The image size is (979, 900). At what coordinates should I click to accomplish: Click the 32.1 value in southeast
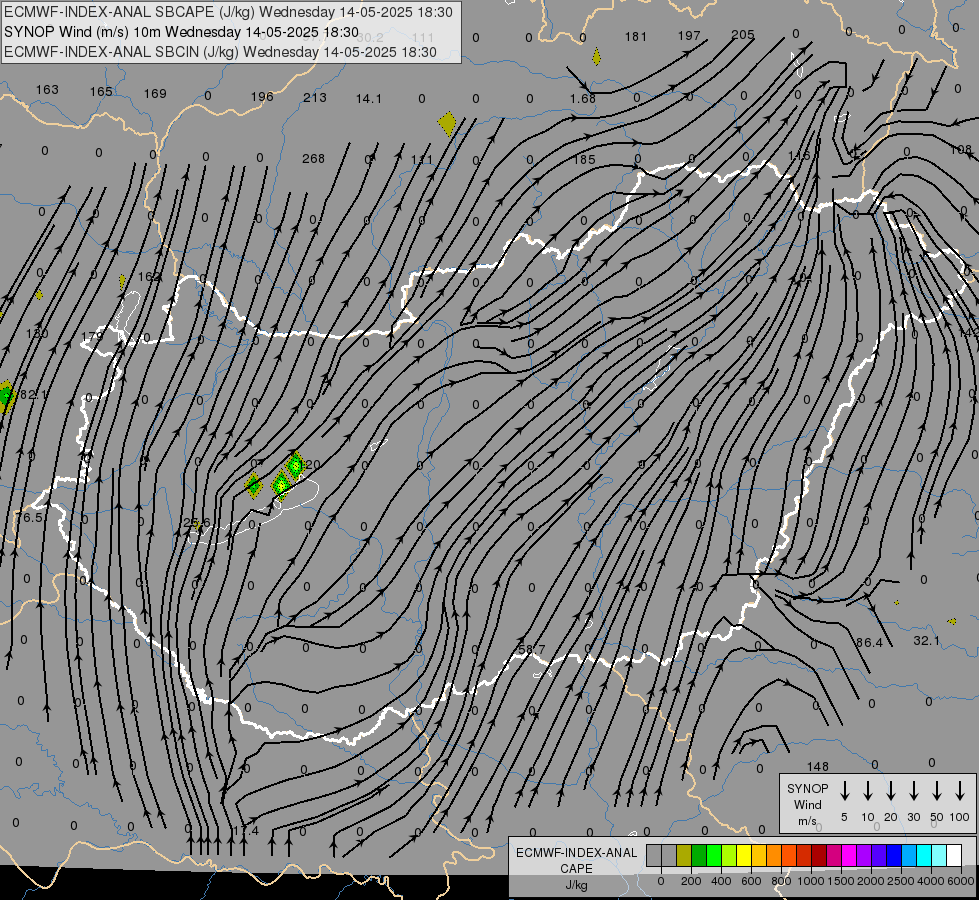[926, 640]
